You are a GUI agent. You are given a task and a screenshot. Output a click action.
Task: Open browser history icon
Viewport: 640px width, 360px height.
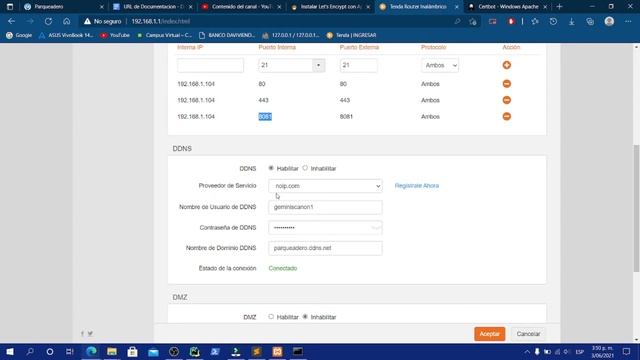pyautogui.click(x=553, y=21)
